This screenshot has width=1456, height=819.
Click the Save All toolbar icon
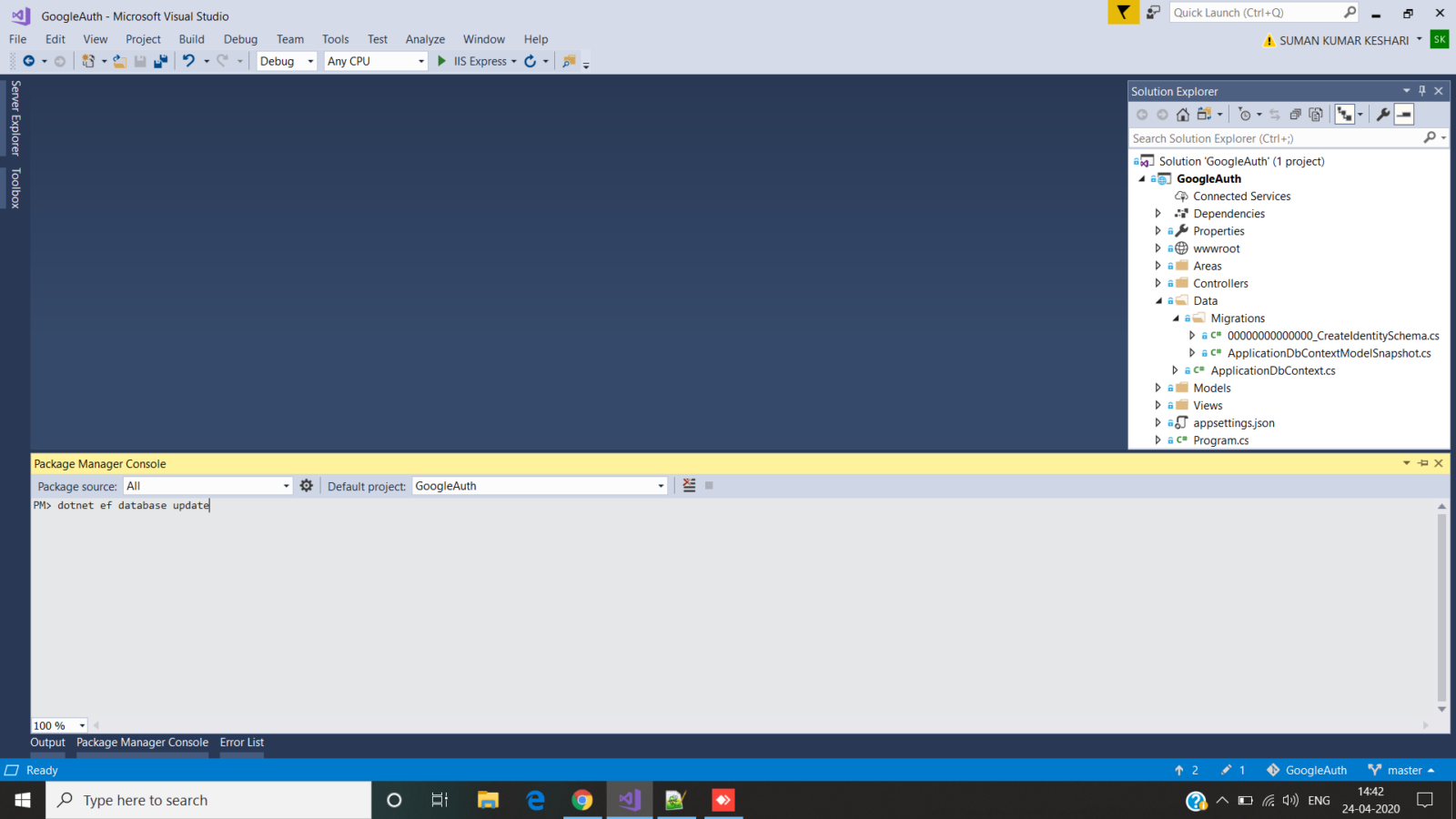click(161, 61)
